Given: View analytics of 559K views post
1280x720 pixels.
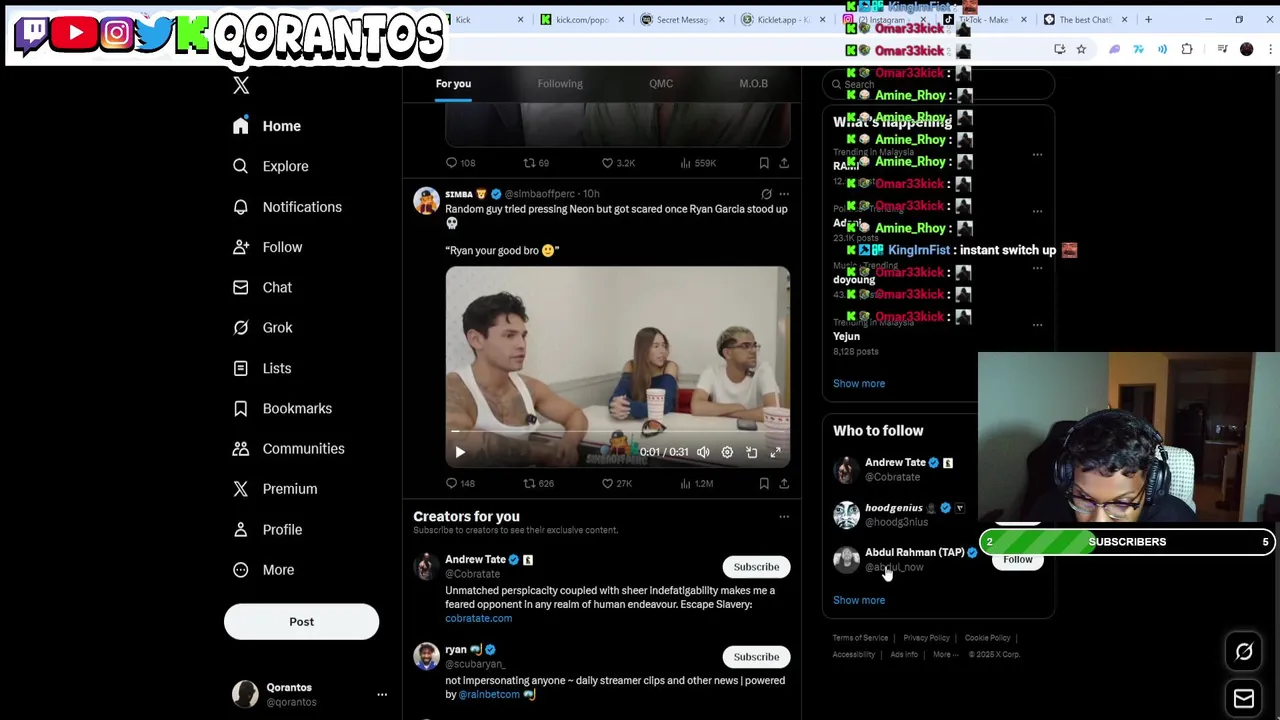Looking at the screenshot, I should [699, 163].
